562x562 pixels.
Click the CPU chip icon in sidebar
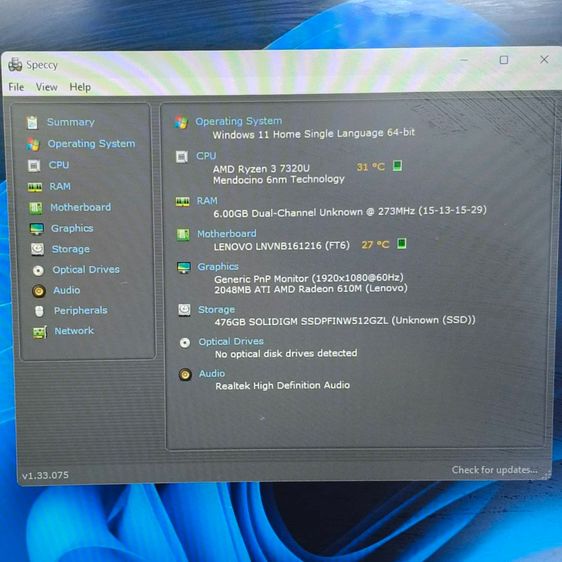(x=34, y=166)
